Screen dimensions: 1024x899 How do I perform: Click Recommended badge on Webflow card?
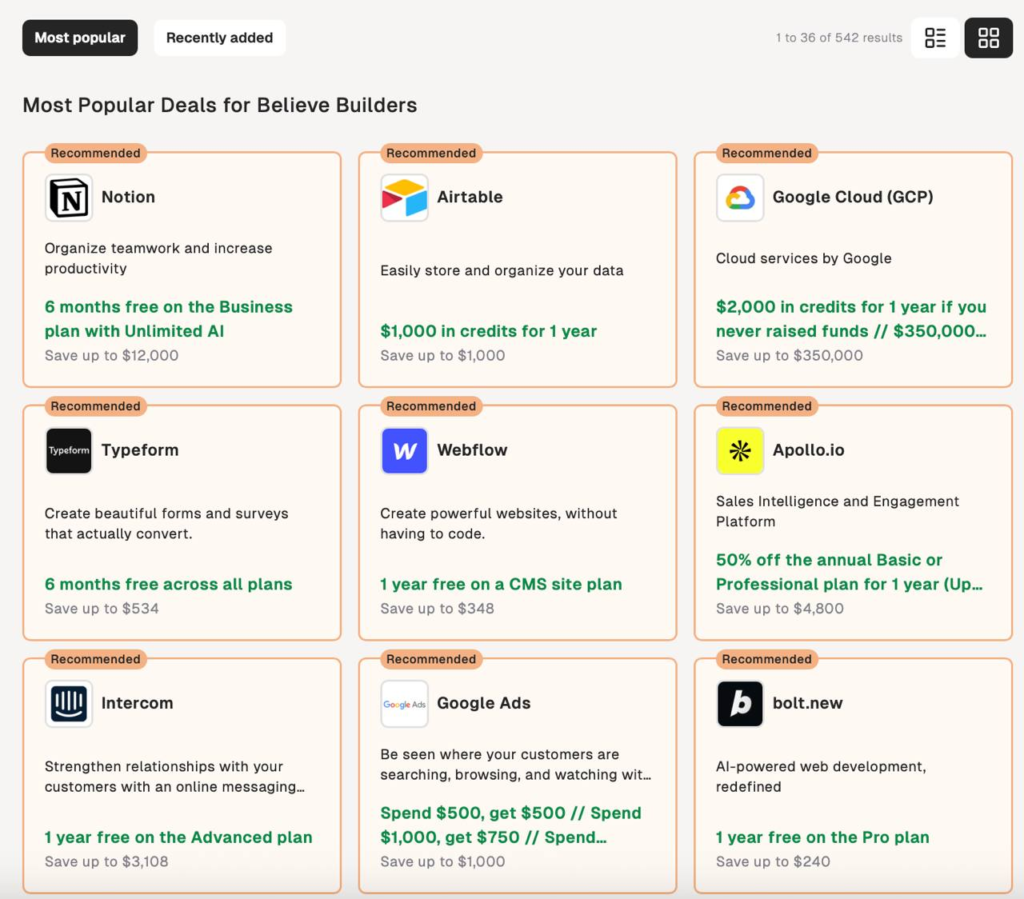coord(431,406)
